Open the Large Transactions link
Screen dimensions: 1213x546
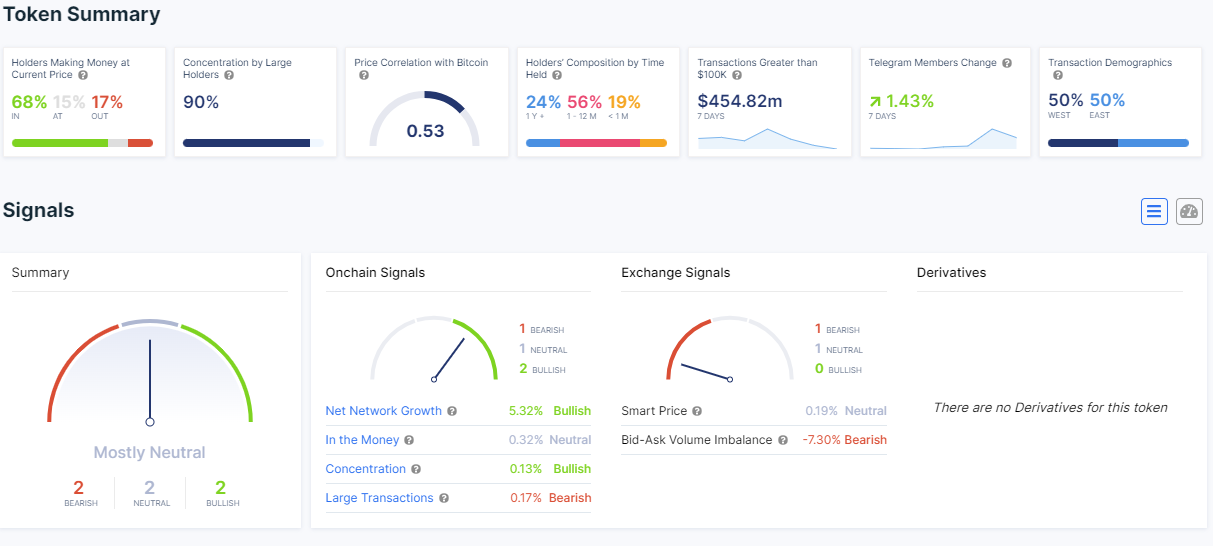point(380,498)
